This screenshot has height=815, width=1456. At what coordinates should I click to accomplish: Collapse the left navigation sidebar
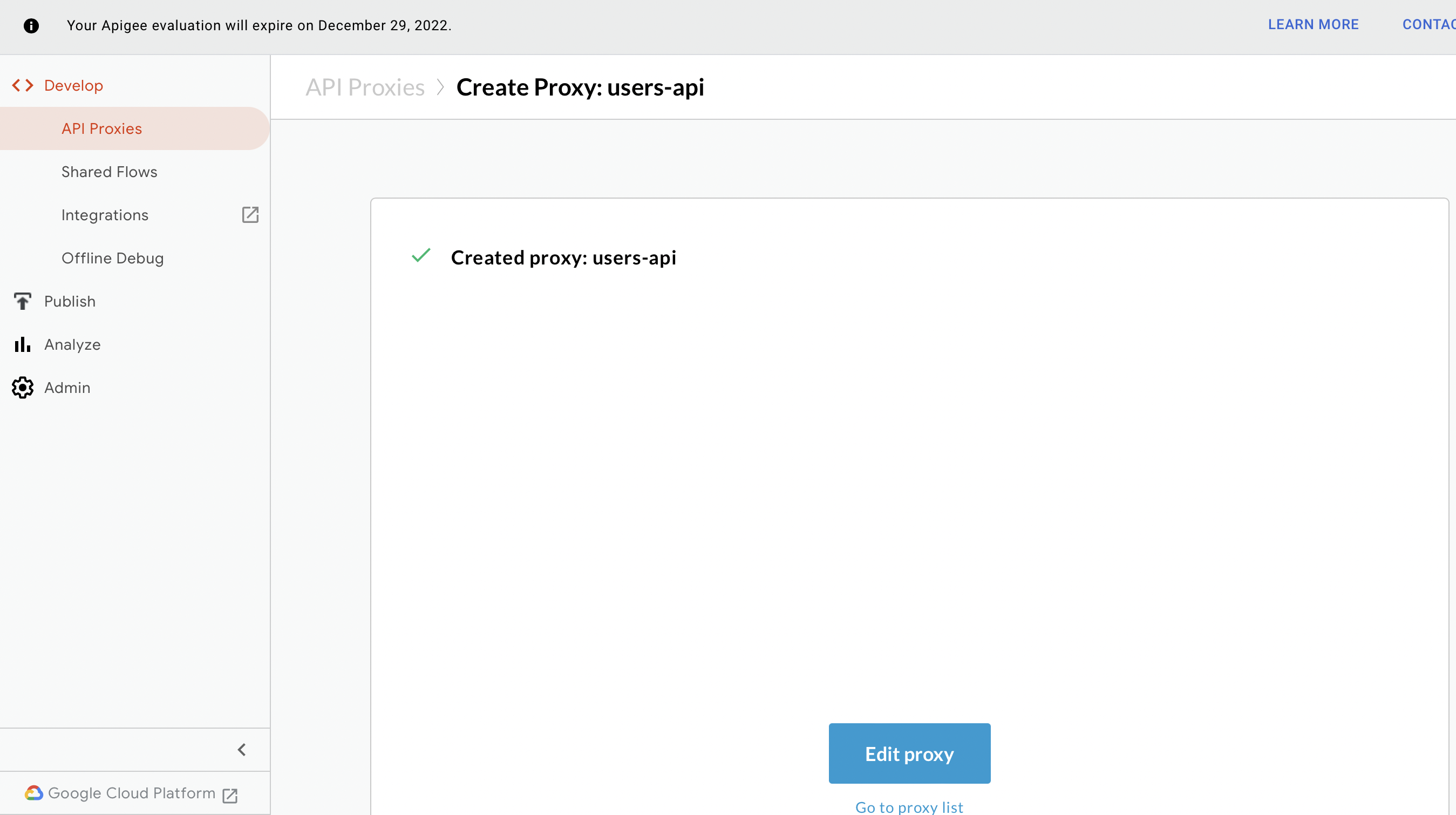point(242,750)
